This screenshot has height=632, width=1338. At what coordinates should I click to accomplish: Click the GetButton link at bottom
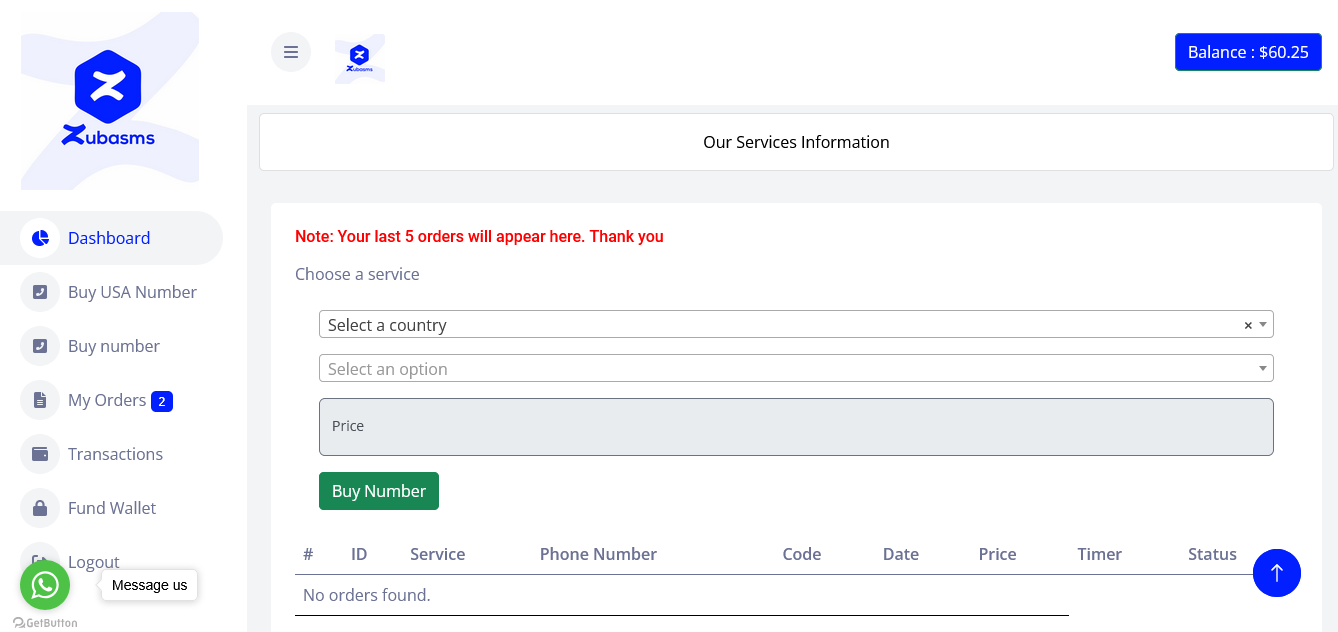pos(45,623)
